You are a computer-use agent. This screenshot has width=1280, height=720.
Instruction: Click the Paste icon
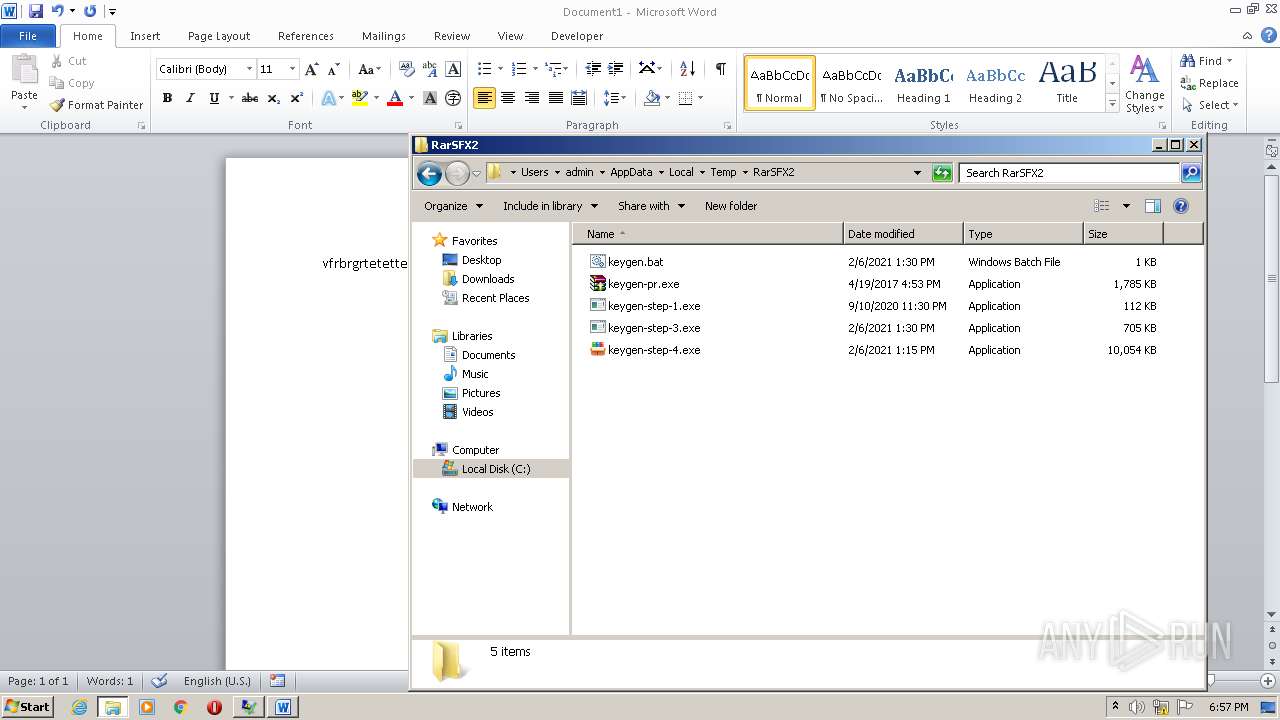pyautogui.click(x=24, y=70)
